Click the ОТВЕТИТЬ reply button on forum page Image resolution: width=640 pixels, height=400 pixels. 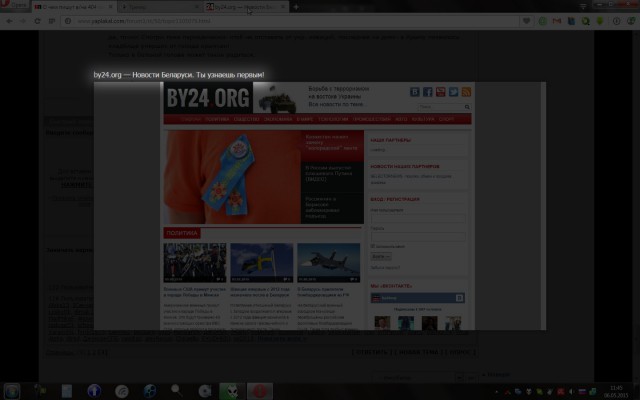click(x=371, y=352)
